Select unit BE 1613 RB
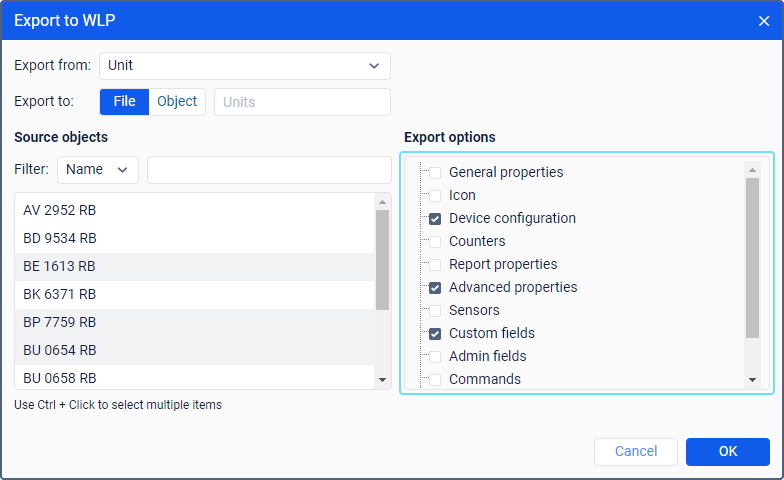The image size is (784, 480). pos(60,266)
